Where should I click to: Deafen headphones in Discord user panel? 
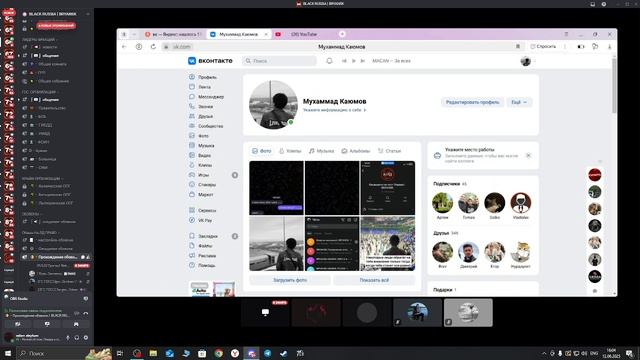(77, 338)
